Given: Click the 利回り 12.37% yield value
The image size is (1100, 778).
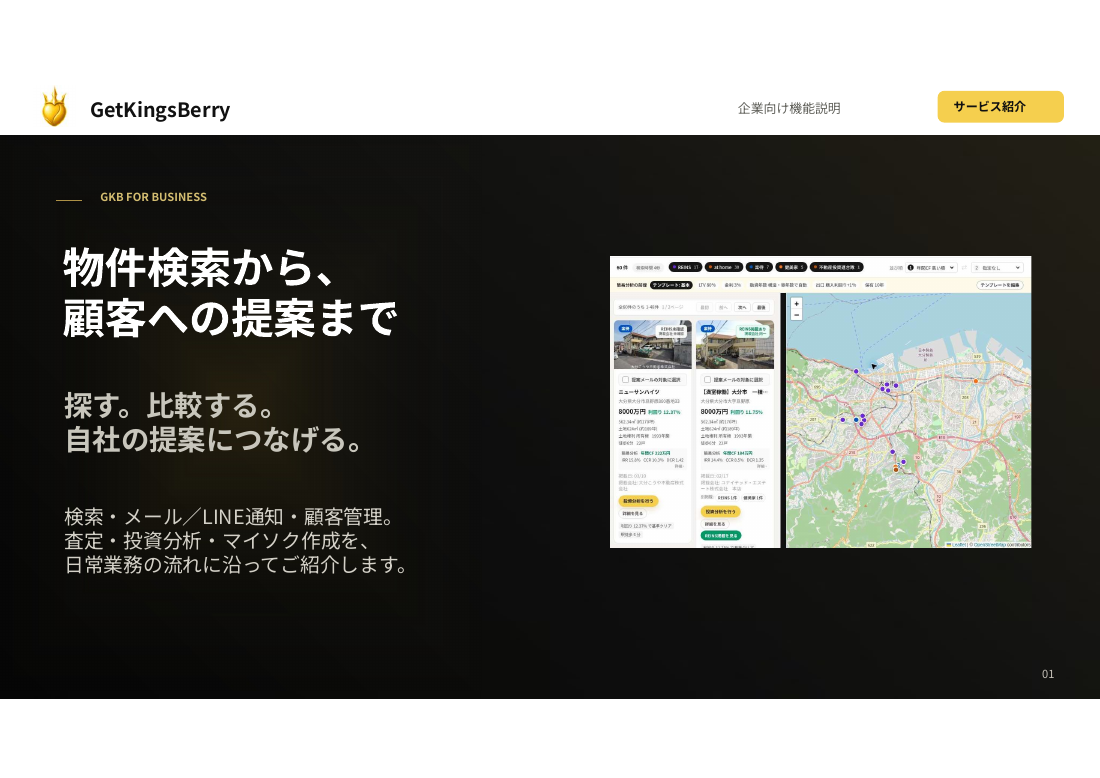Looking at the screenshot, I should coord(664,412).
